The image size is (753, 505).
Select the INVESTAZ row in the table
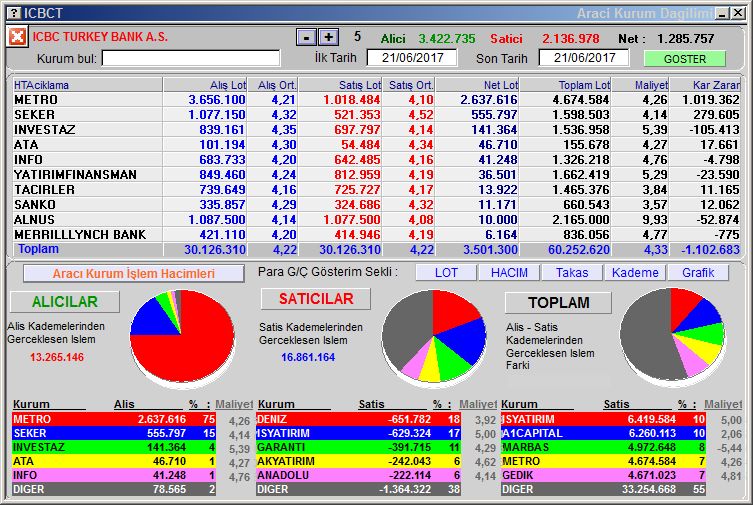pos(376,130)
